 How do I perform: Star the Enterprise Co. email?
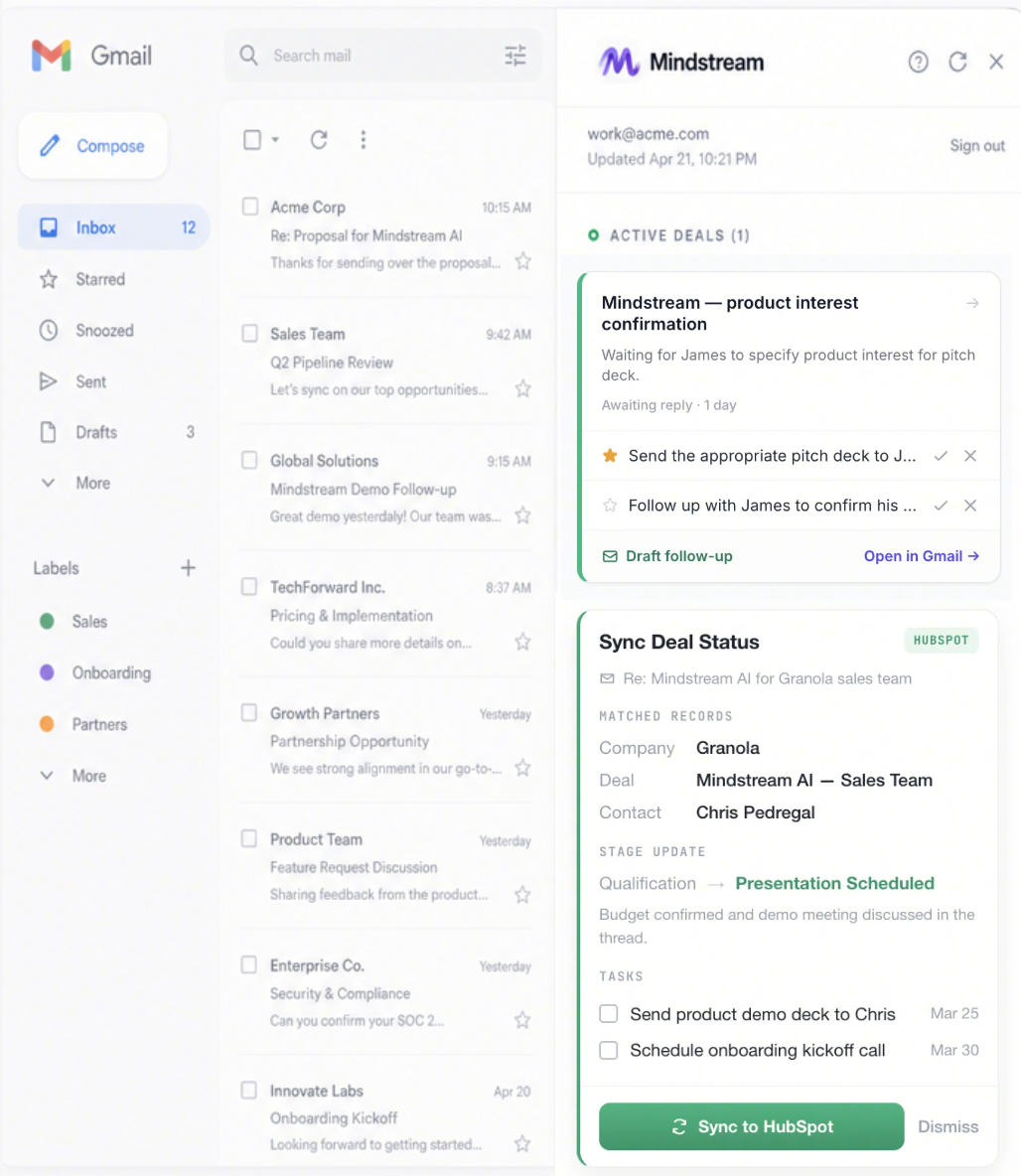coord(522,1020)
